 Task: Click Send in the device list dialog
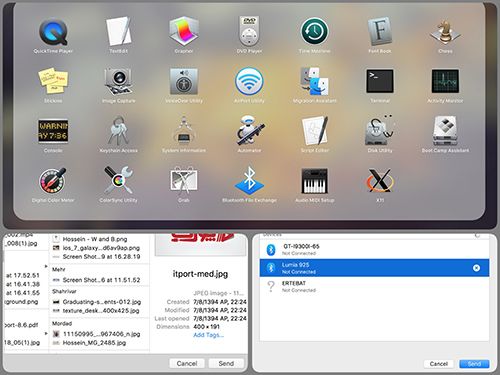[474, 364]
